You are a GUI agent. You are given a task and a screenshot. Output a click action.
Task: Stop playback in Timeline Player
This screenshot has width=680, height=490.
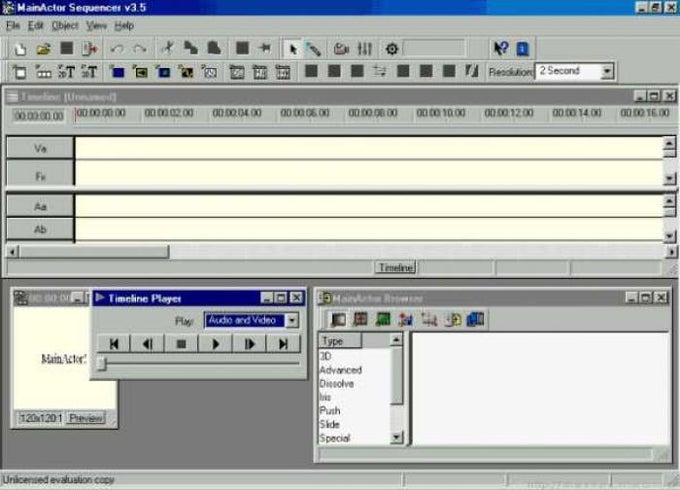(x=181, y=344)
